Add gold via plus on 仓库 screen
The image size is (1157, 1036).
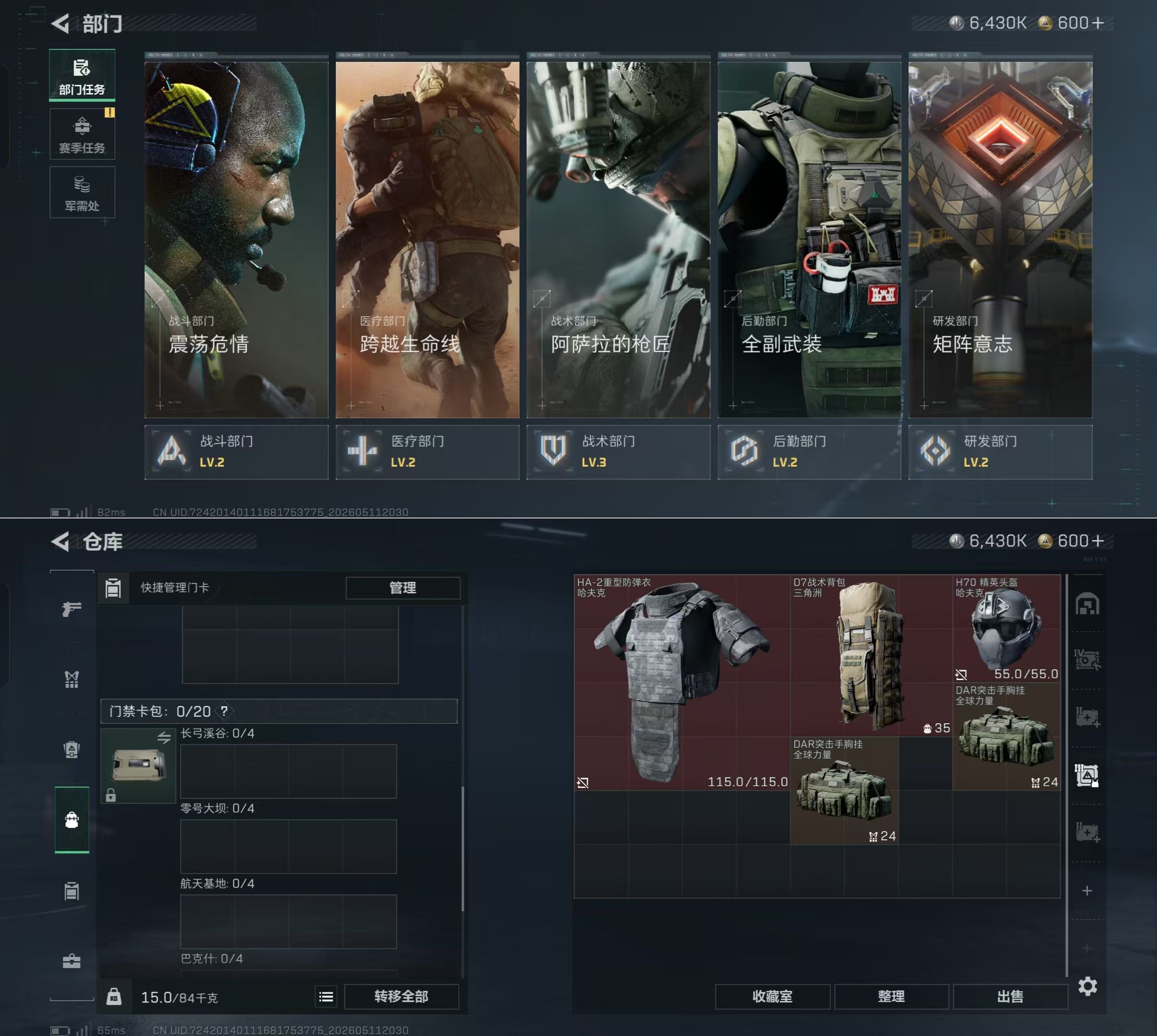pos(1098,541)
